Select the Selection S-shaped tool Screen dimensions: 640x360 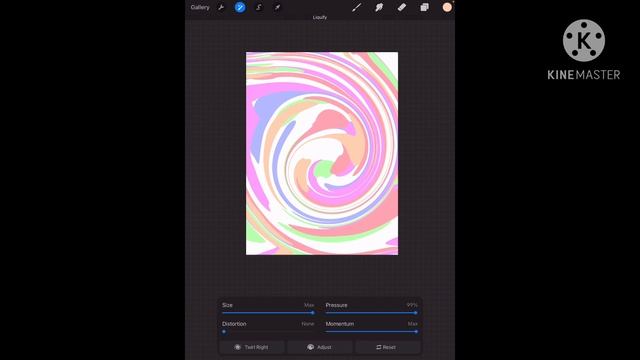258,7
